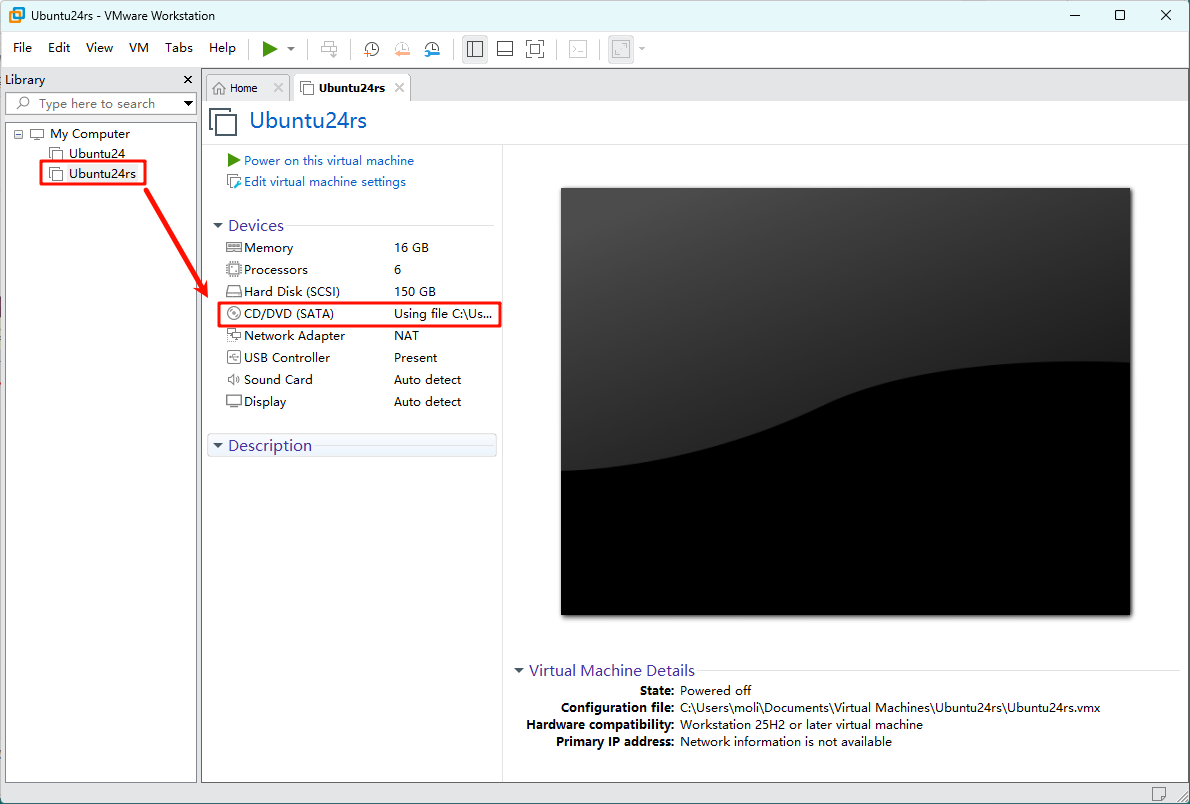Toggle the Show Library sidebar icon
The height and width of the screenshot is (804, 1190).
click(x=475, y=49)
